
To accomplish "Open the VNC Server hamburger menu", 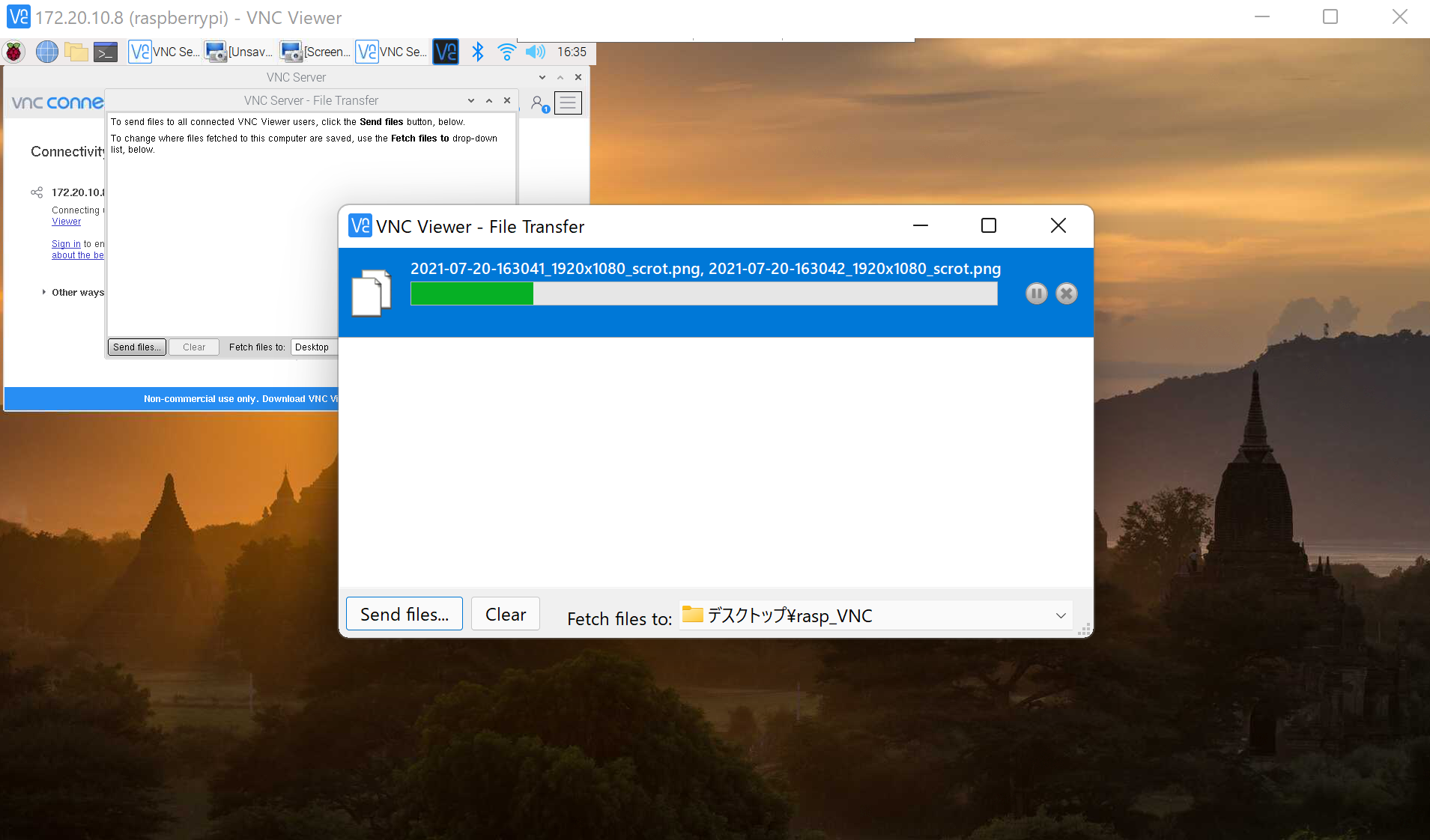I will pos(568,103).
